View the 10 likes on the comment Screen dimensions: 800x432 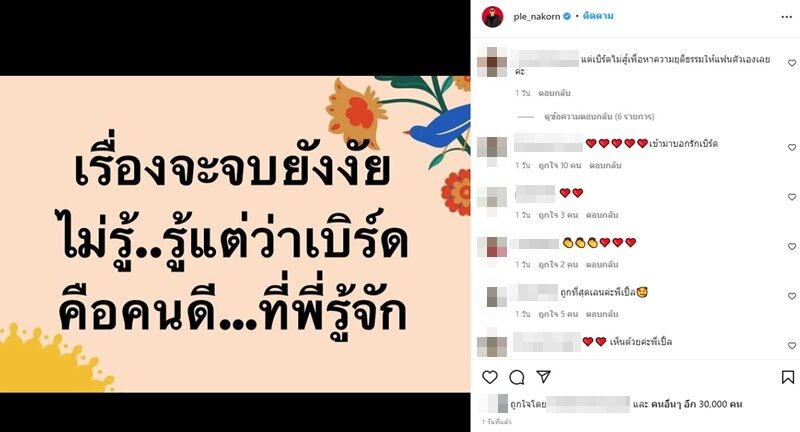point(560,165)
